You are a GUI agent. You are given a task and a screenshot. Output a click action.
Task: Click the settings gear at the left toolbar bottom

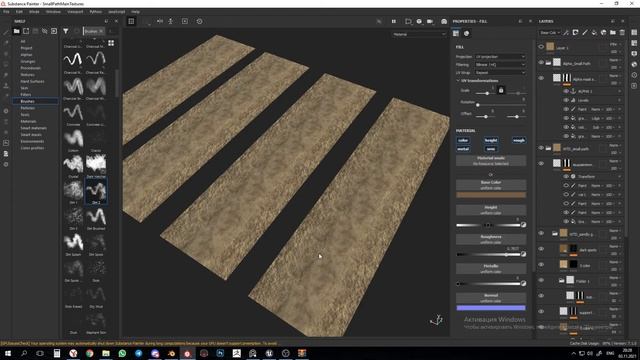coord(6,164)
